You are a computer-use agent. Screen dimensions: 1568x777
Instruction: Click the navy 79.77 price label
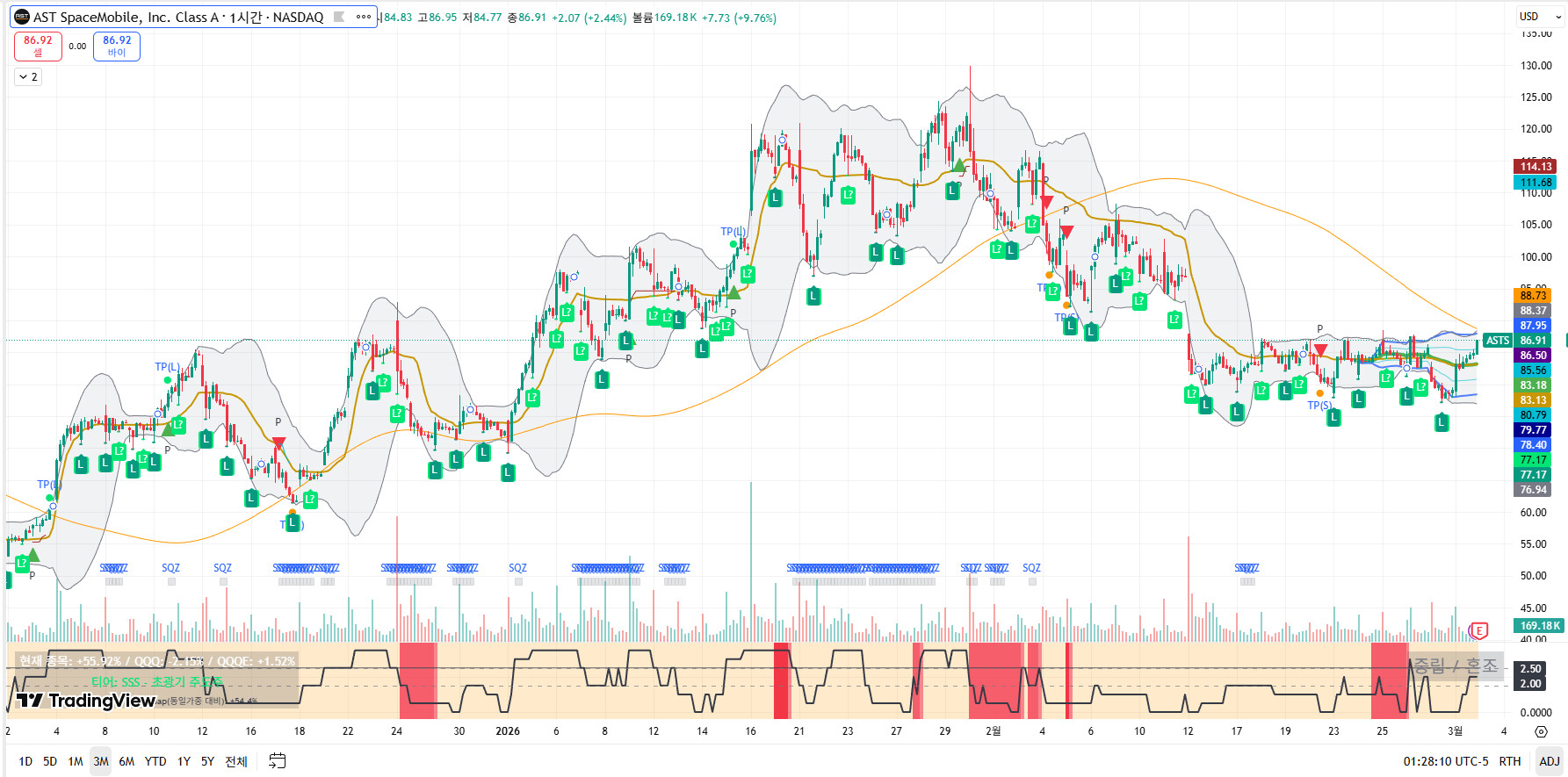pos(1534,430)
